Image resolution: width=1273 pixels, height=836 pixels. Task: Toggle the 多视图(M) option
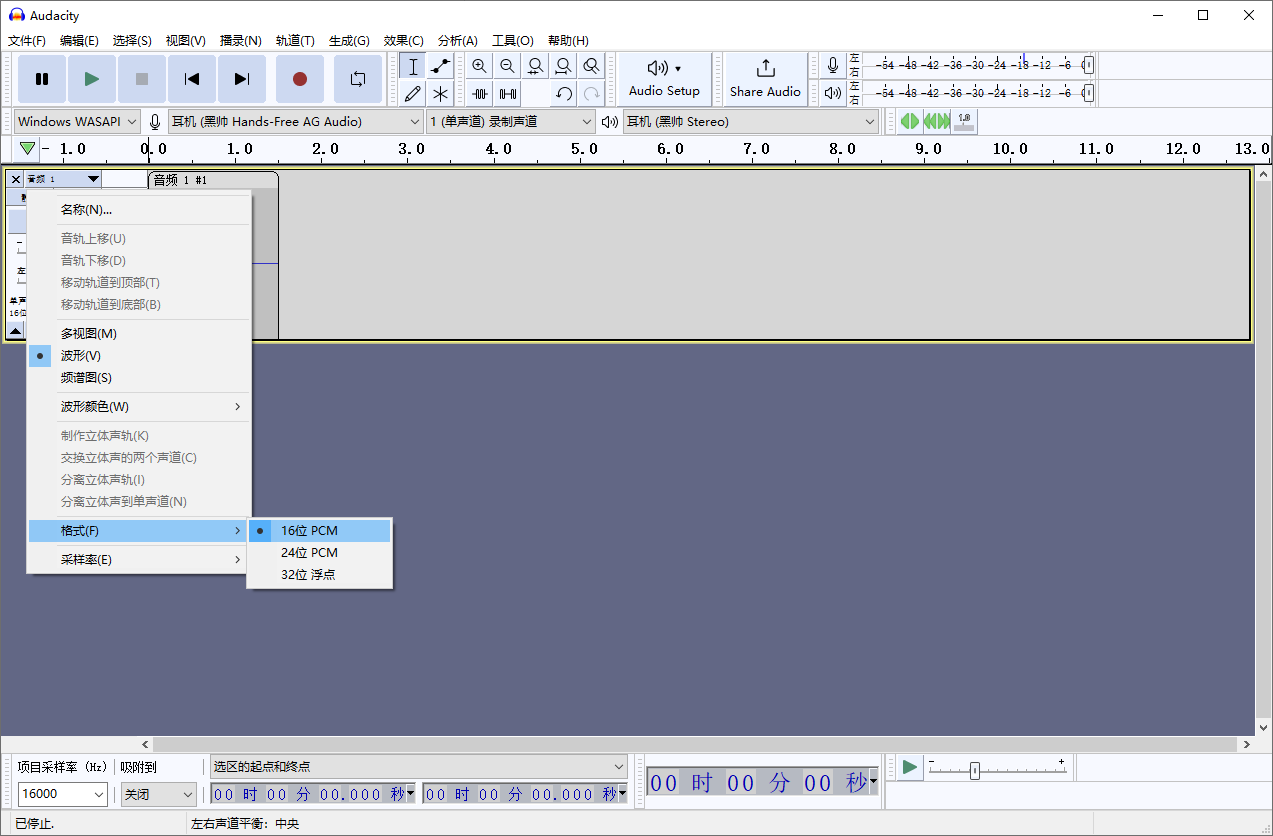coord(139,334)
